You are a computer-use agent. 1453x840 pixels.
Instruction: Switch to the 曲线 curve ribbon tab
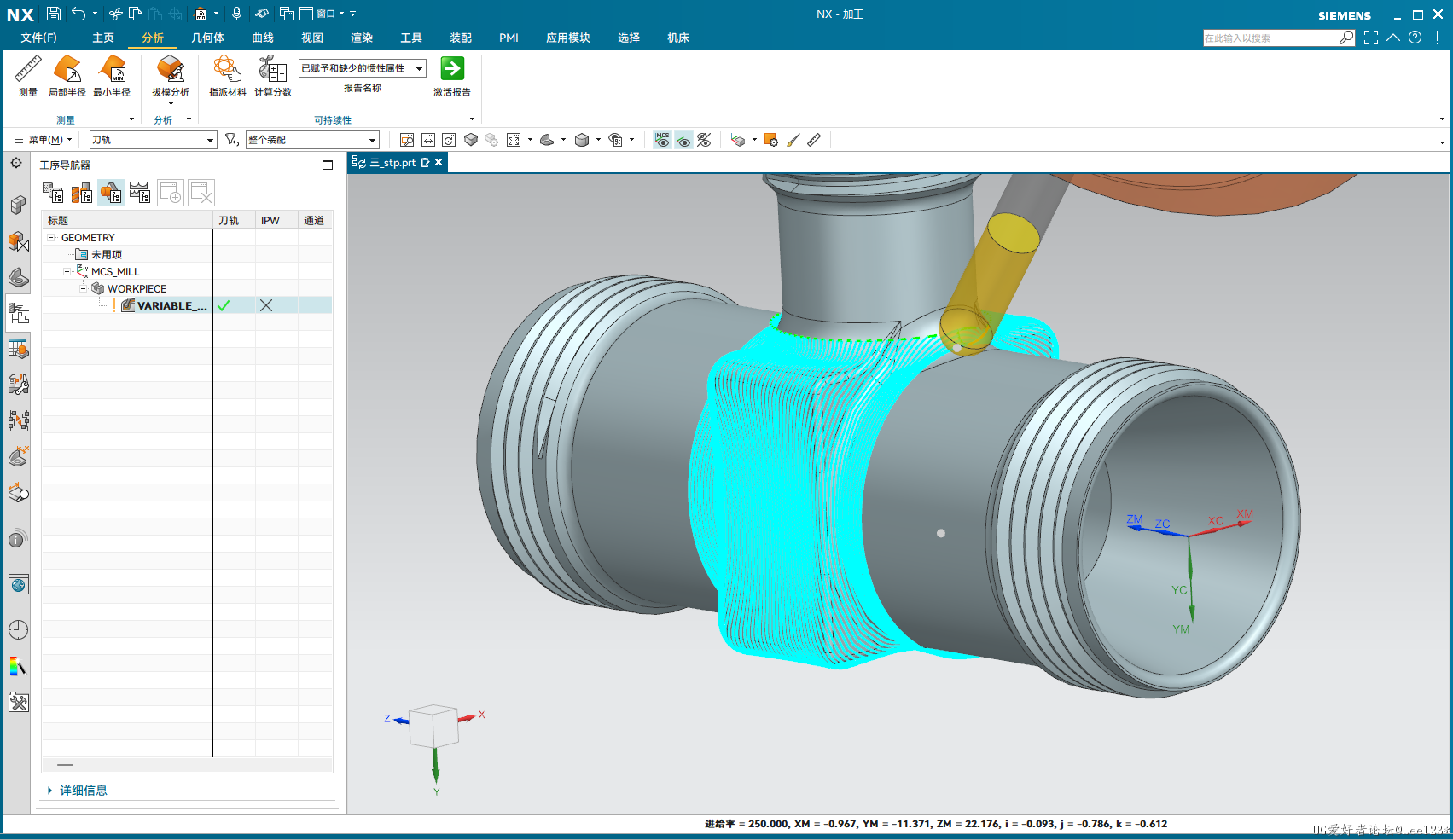tap(263, 38)
